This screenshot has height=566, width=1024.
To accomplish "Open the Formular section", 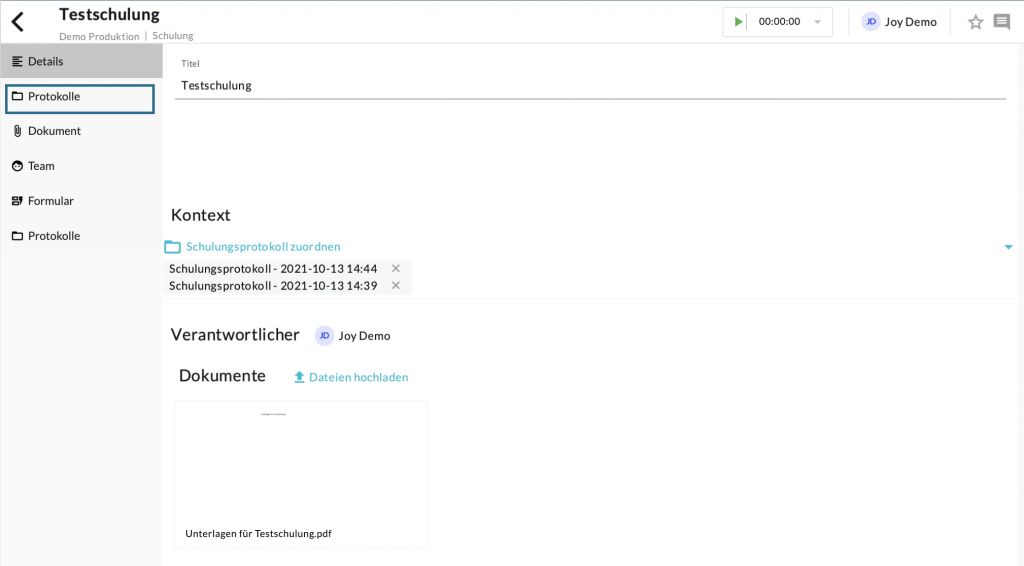I will point(50,201).
